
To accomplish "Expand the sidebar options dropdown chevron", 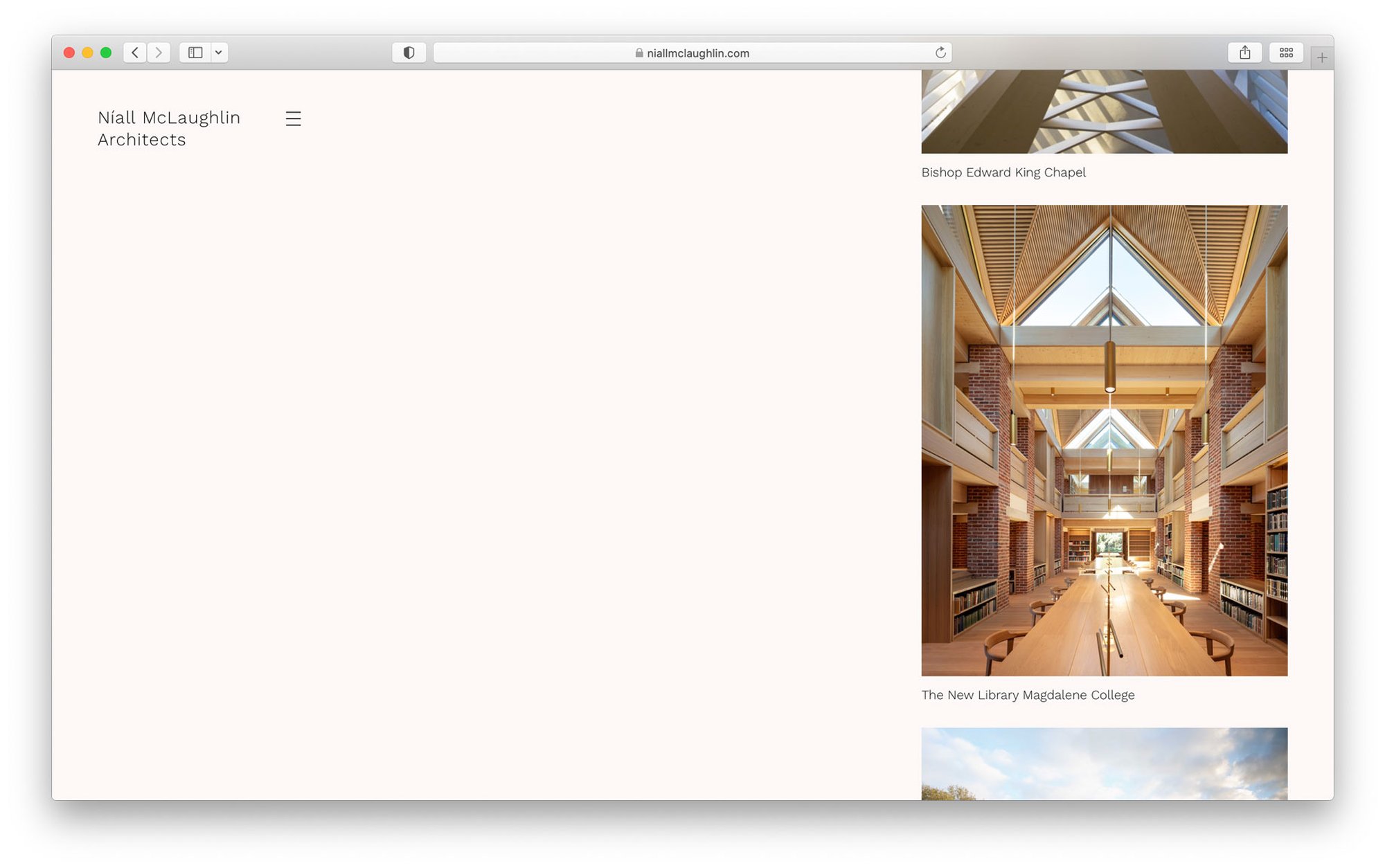I will [219, 53].
